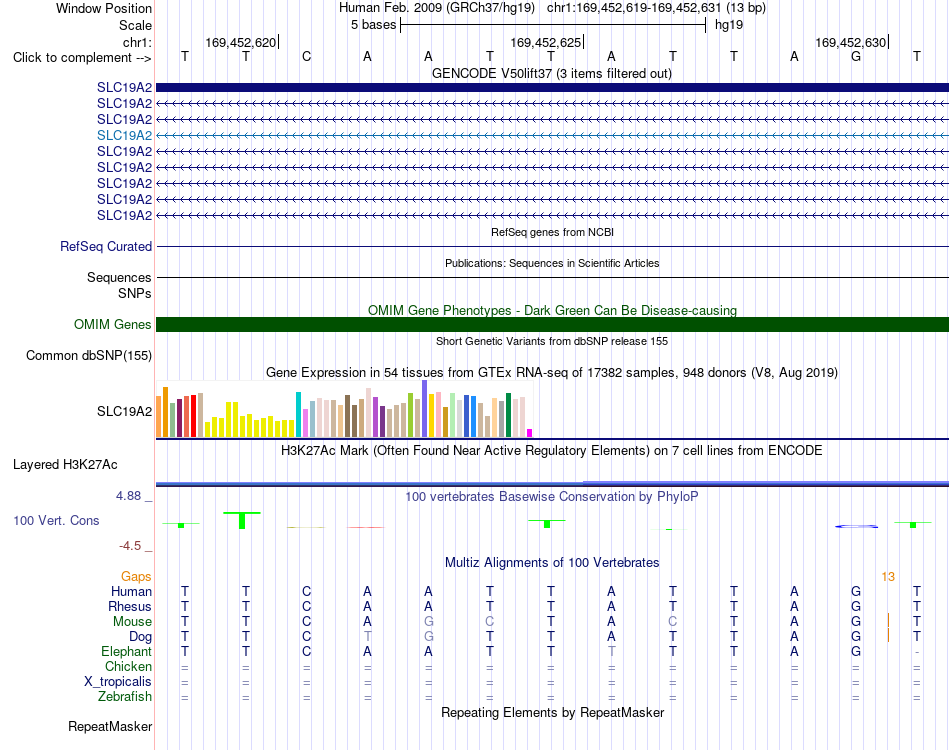
Task: Click the base G in reference sequence
Action: tap(855, 57)
